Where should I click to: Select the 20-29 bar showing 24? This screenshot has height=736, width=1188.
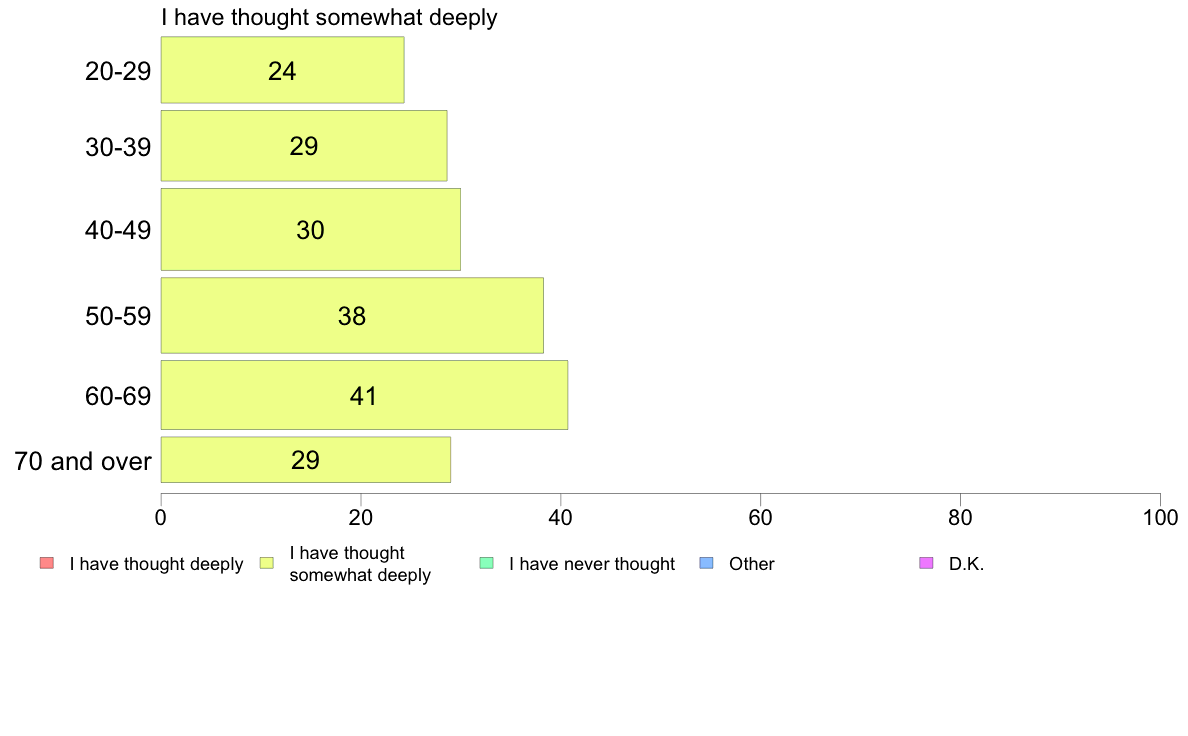point(283,70)
